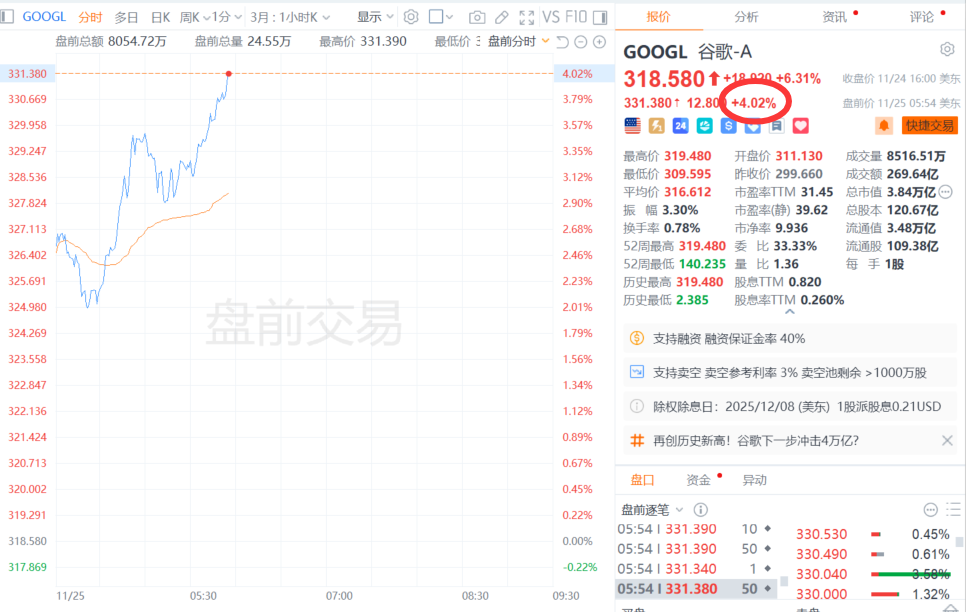966x612 pixels.
Task: Open the 评论 comments tab
Action: point(922,17)
